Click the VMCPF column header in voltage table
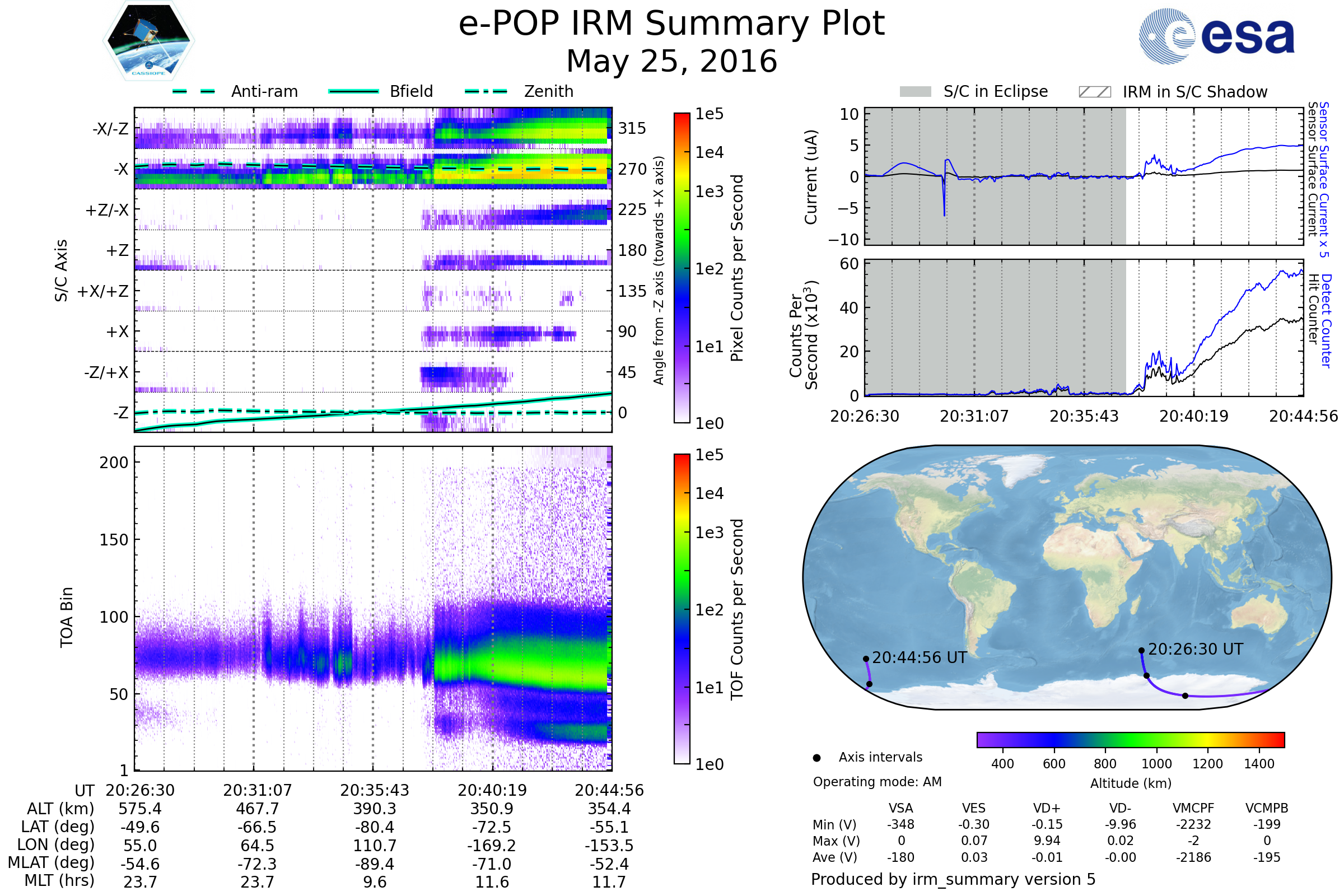The height and width of the screenshot is (896, 1344). pyautogui.click(x=1193, y=808)
